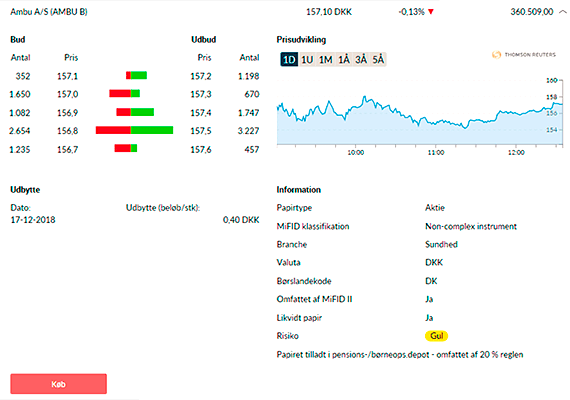Screen dimensions: 570x400
Task: Click the Ja value for Omfattet af MiFID II
Action: [429, 299]
